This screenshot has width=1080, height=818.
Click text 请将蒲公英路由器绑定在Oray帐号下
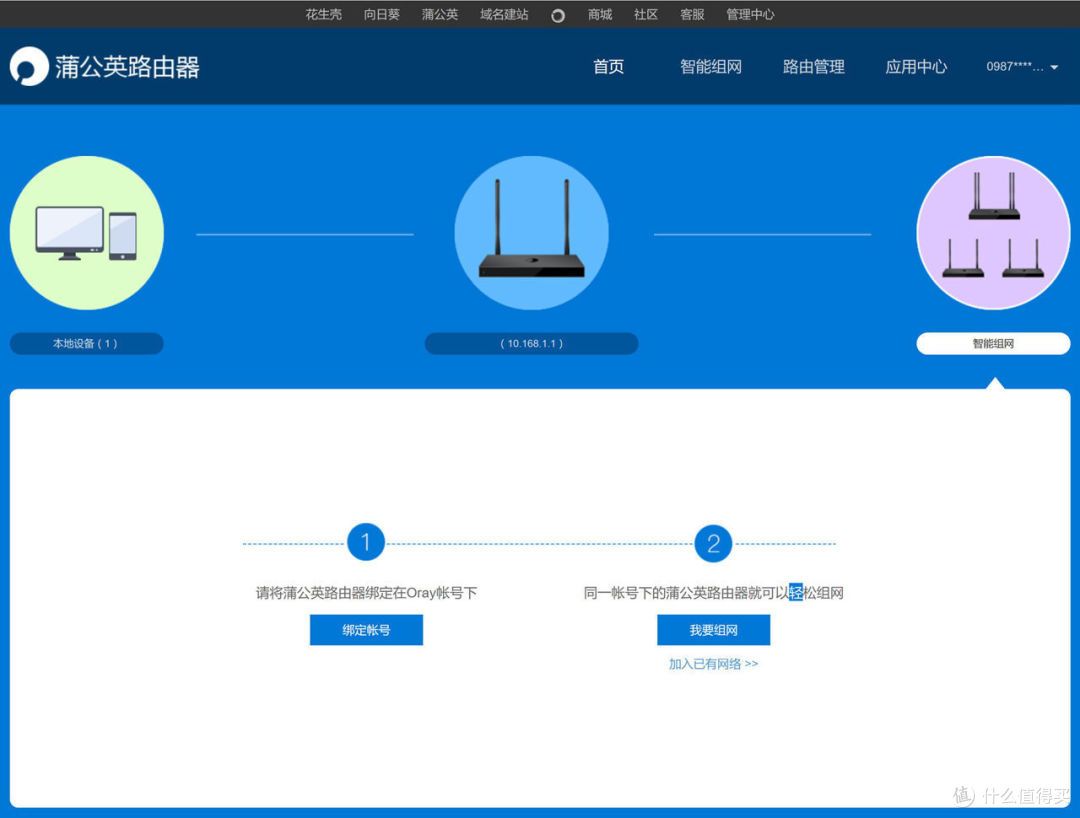(x=366, y=593)
